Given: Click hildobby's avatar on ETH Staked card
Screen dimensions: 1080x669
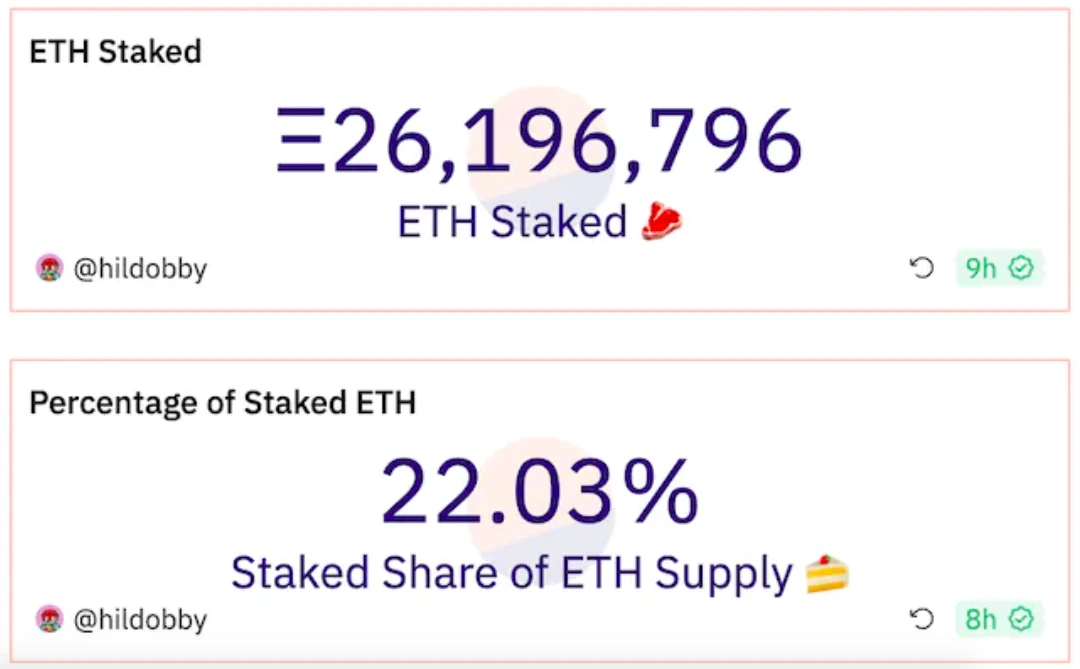Looking at the screenshot, I should [49, 268].
